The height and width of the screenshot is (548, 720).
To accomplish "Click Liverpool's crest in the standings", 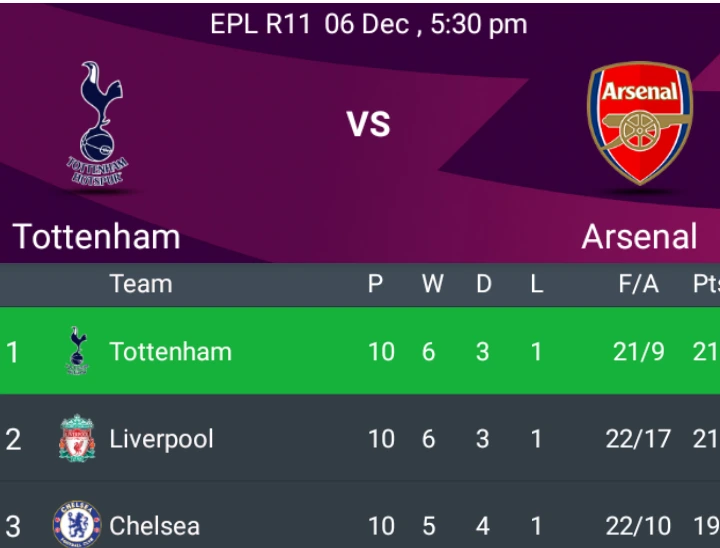I will (76, 439).
